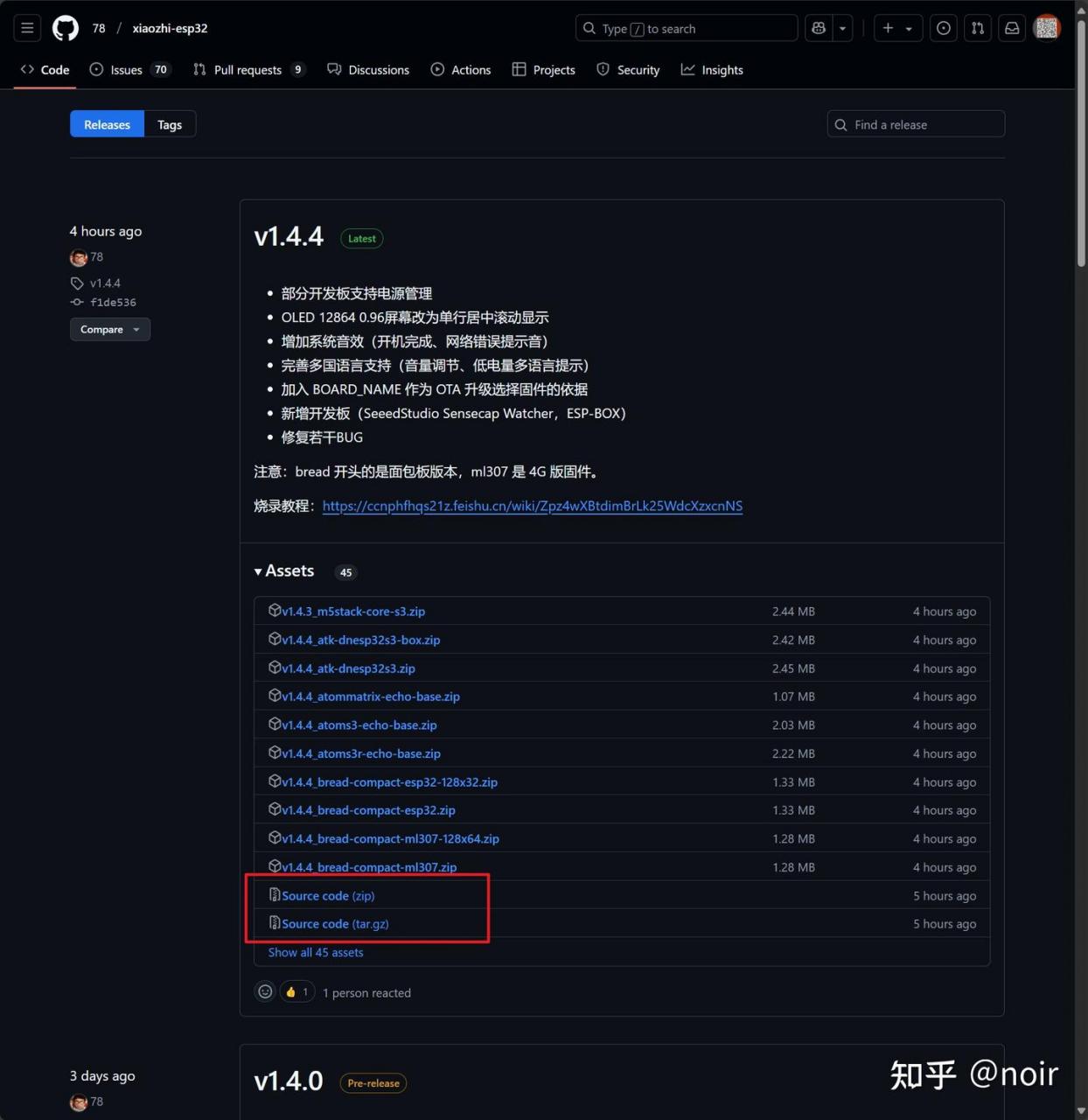Switch to the Pull requests tab
The width and height of the screenshot is (1088, 1120).
tap(249, 70)
